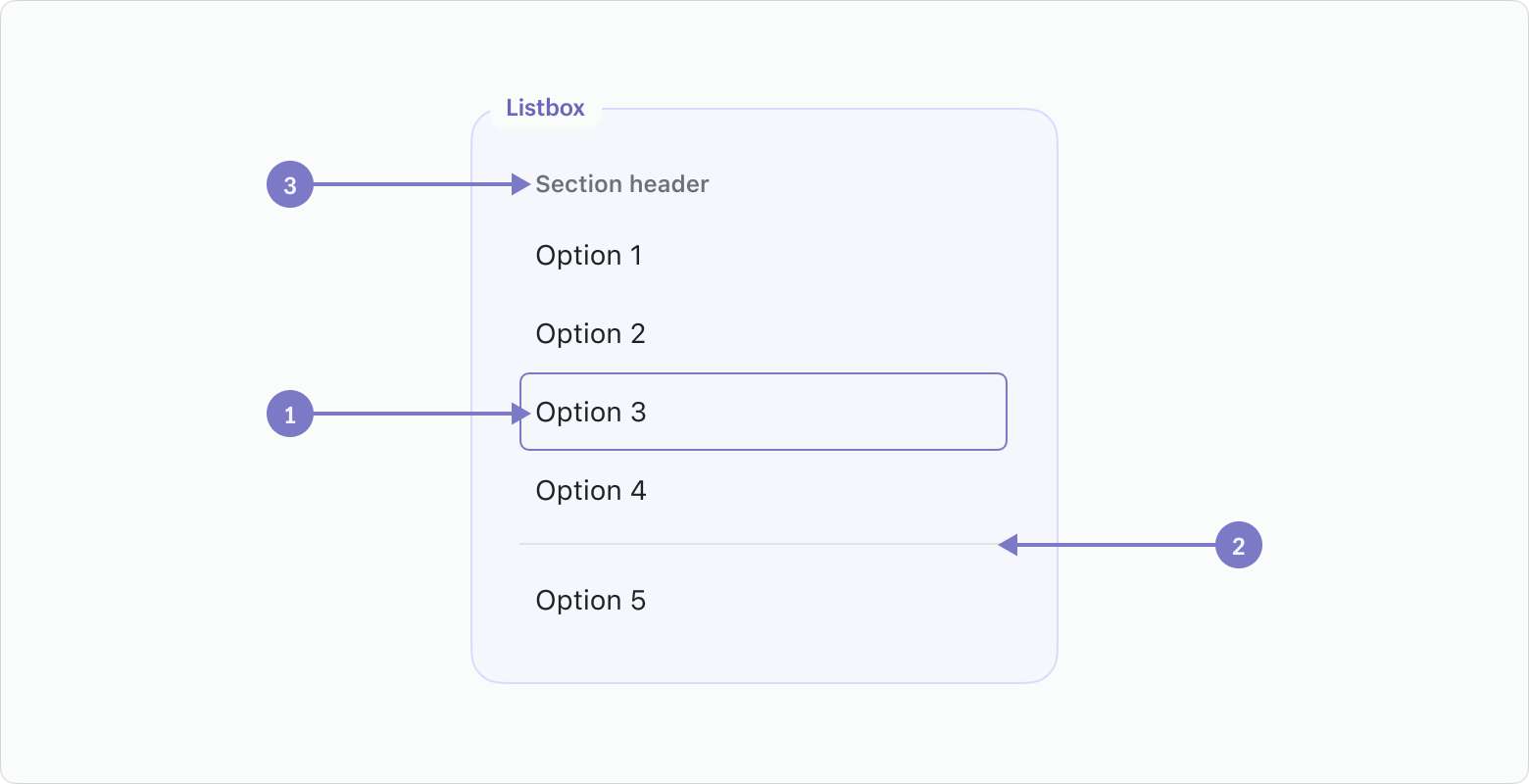Screen dimensions: 1529x784
Task: Click the numbered badge 1 annotation
Action: 290,414
